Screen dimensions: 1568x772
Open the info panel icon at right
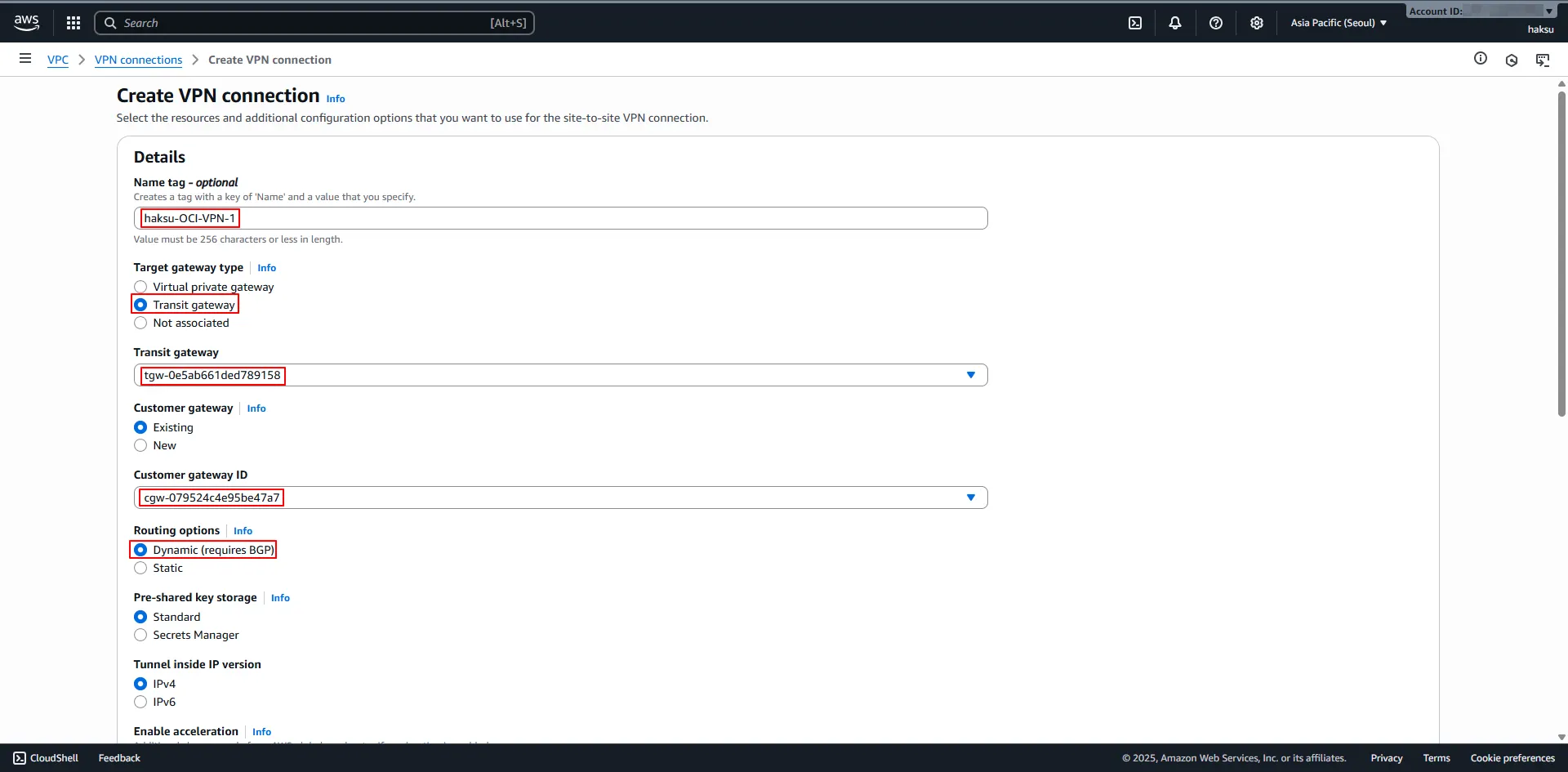point(1481,59)
